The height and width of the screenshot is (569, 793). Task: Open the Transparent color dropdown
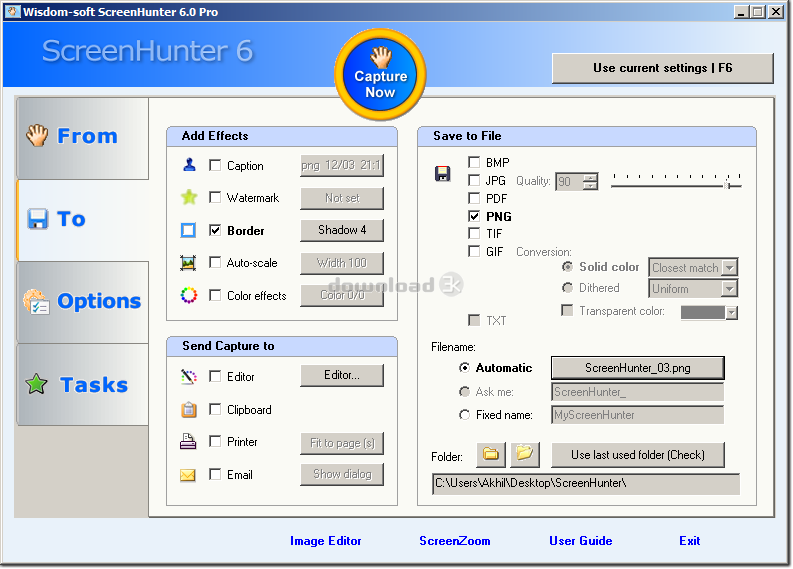731,313
